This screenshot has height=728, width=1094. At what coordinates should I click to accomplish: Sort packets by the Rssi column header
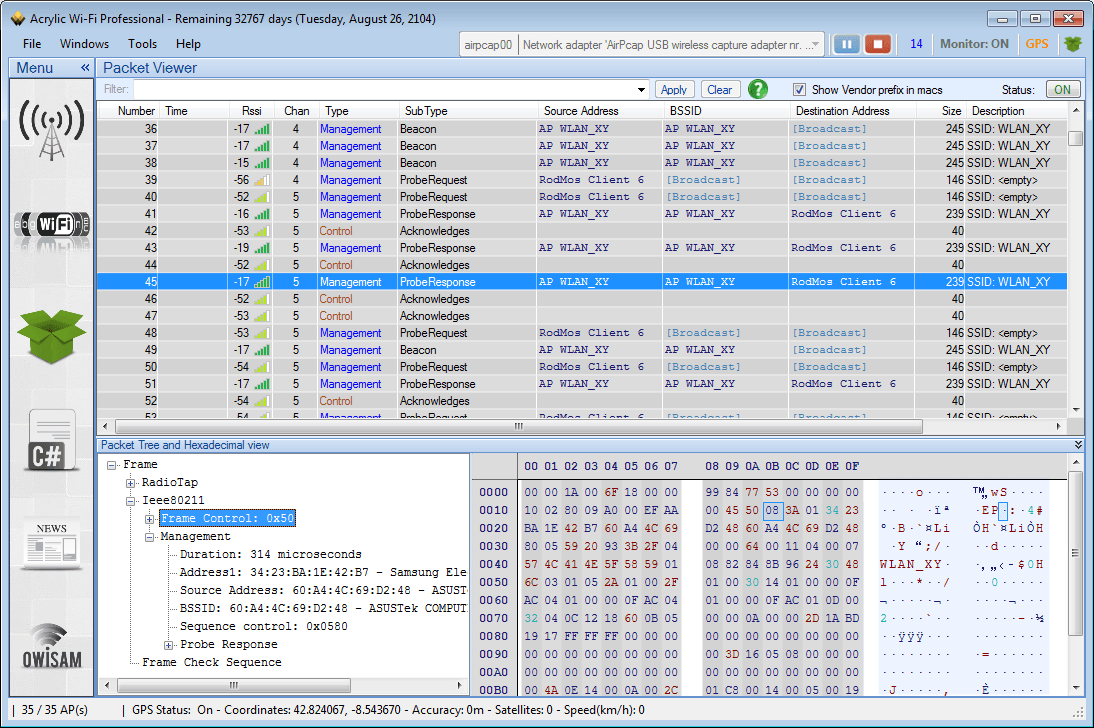pos(252,111)
